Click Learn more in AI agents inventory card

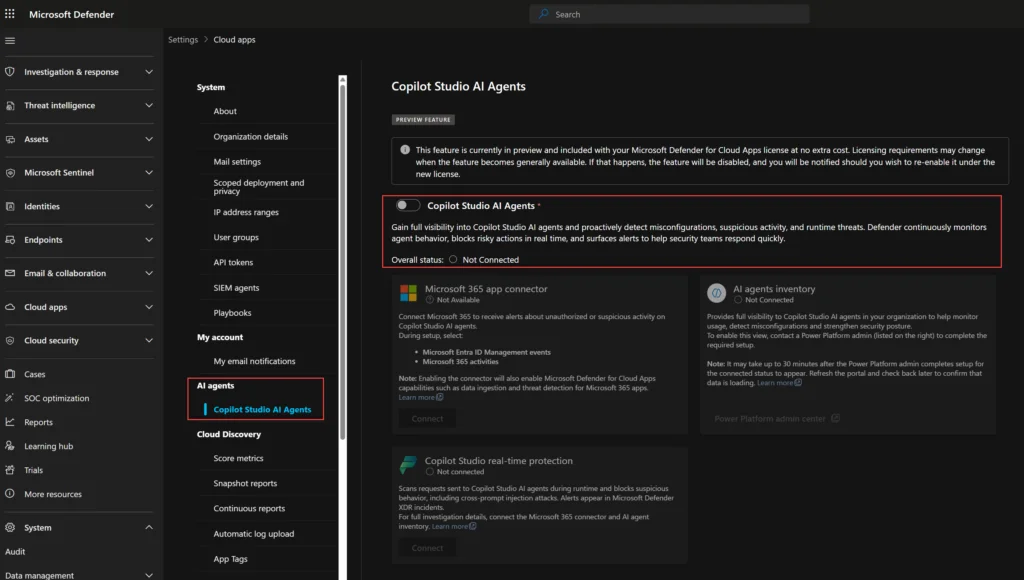click(x=775, y=383)
